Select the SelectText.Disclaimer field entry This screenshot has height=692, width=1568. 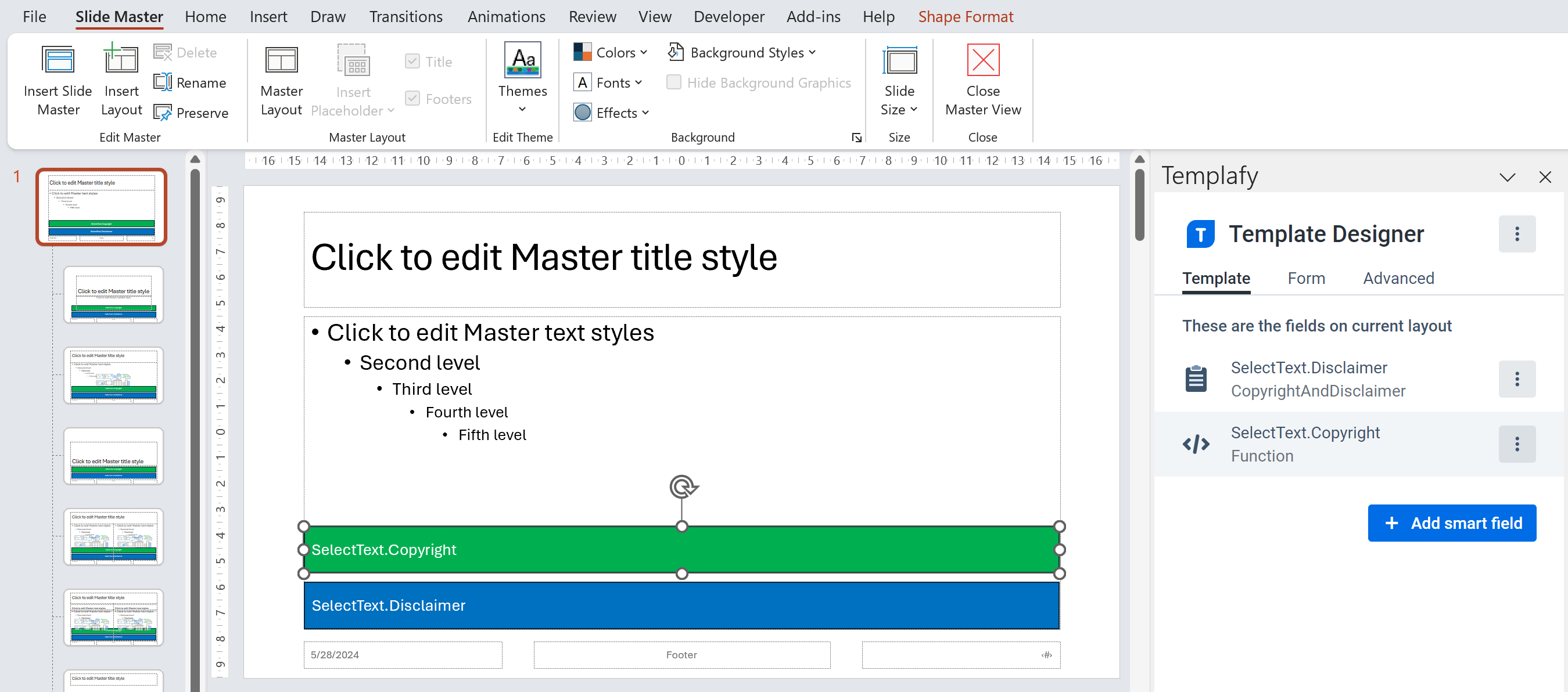pos(1358,379)
